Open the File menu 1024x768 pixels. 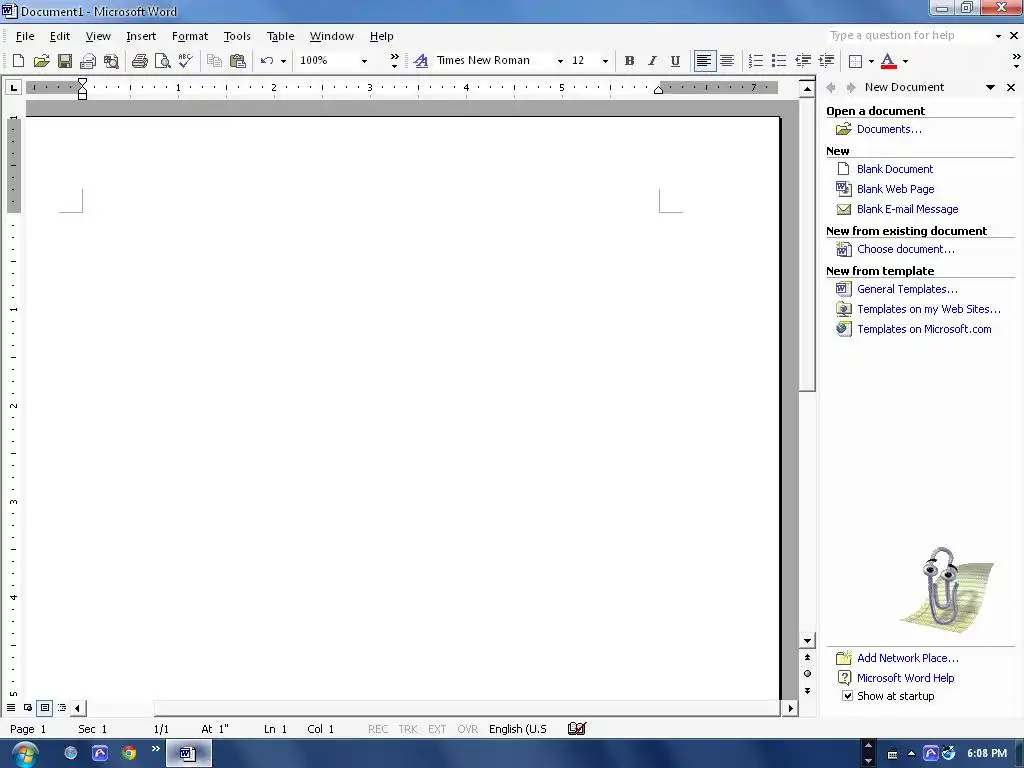pyautogui.click(x=25, y=37)
